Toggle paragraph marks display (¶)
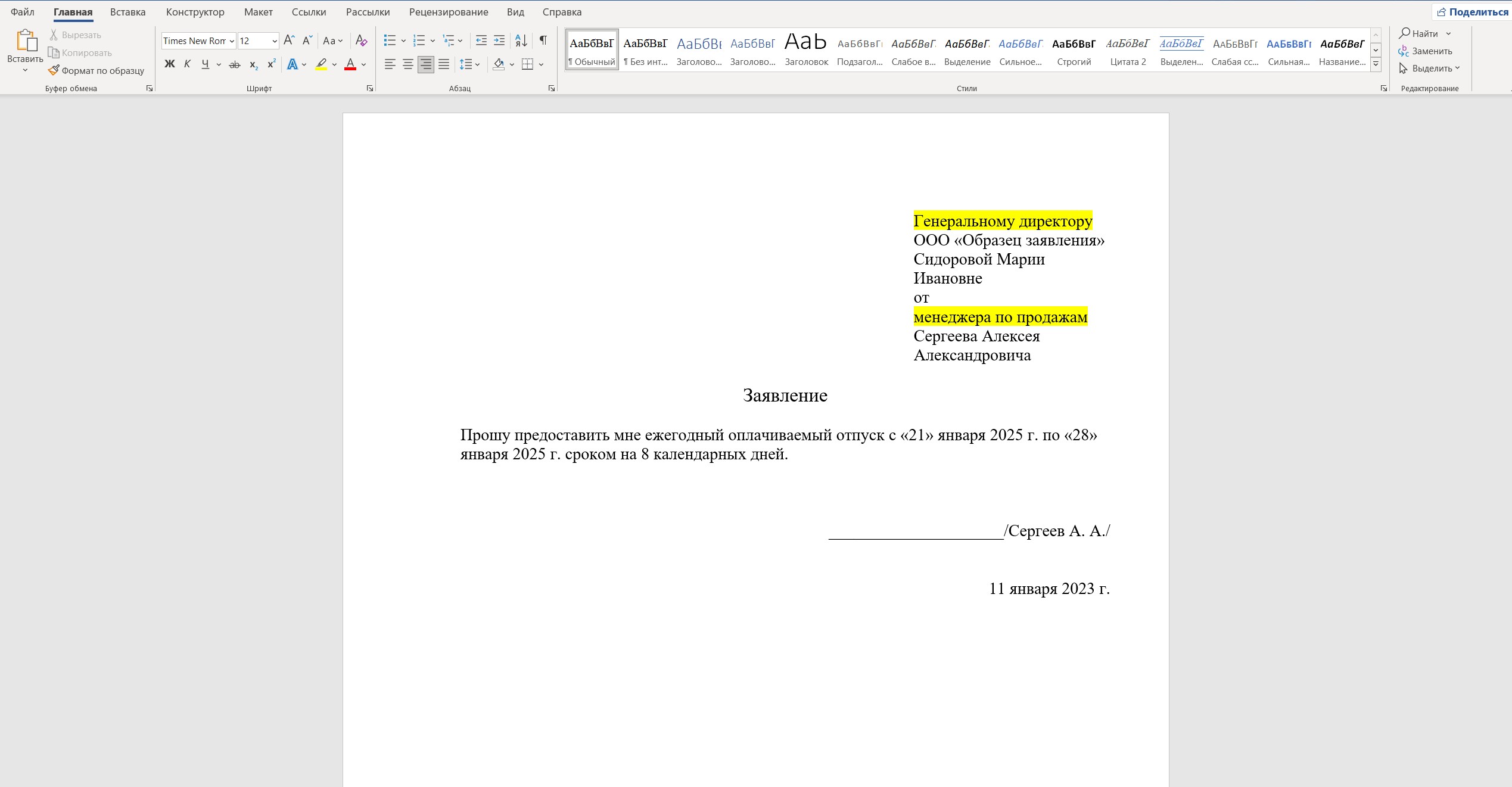This screenshot has height=787, width=1512. point(543,41)
